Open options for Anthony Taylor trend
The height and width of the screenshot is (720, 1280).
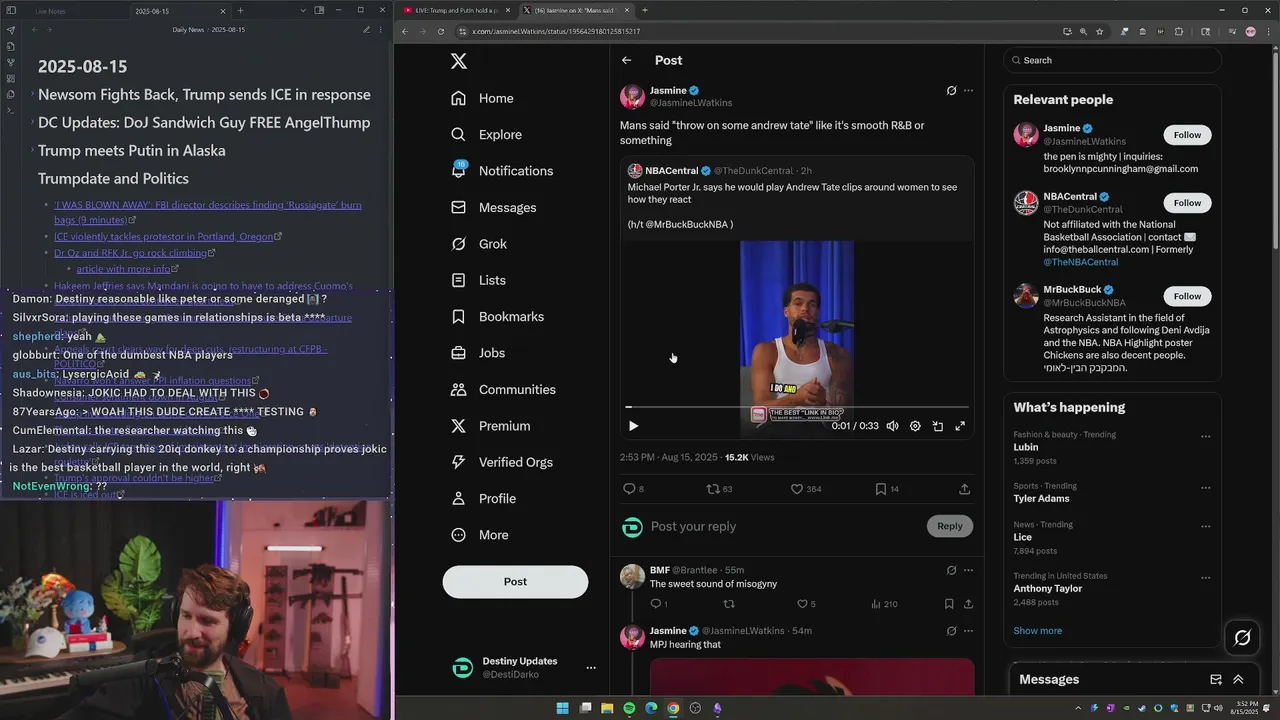(x=1205, y=577)
